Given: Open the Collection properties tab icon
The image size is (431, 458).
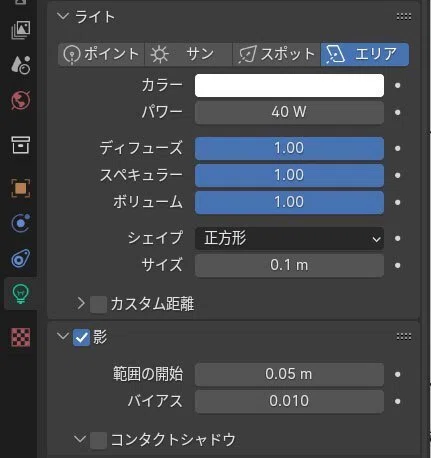Looking at the screenshot, I should [21, 145].
